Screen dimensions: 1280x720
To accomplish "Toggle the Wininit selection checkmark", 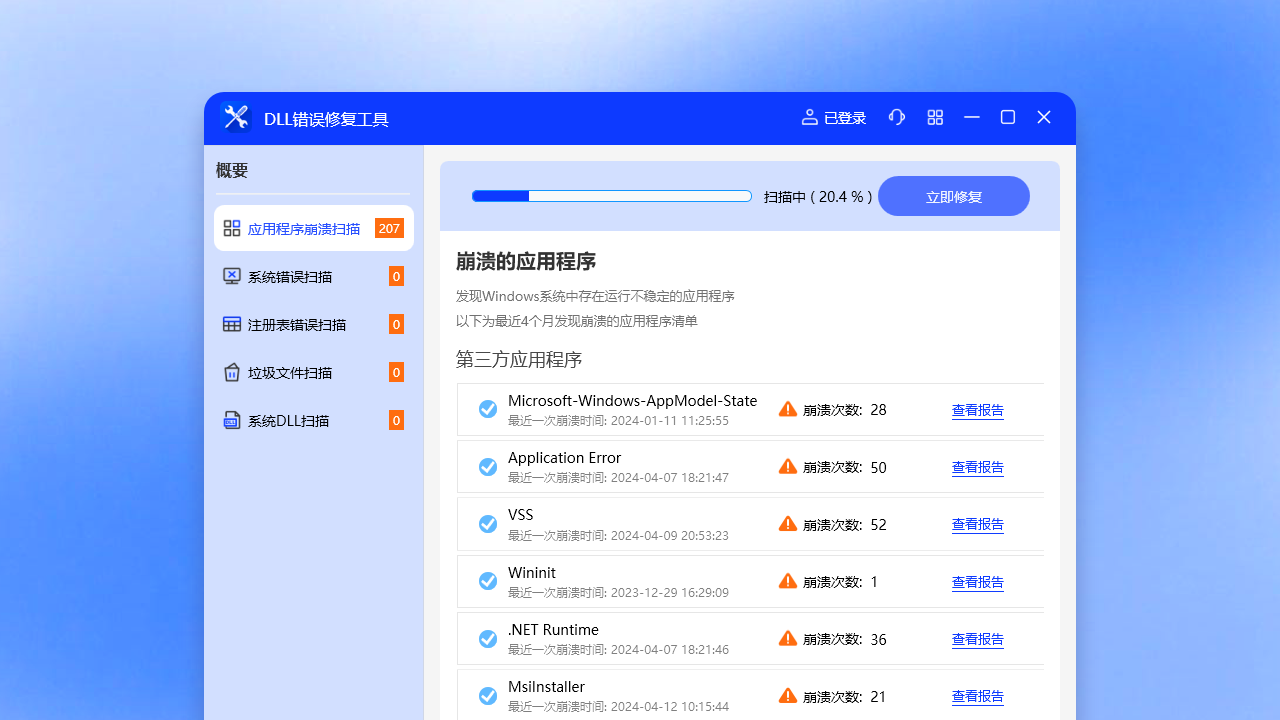I will pos(488,580).
